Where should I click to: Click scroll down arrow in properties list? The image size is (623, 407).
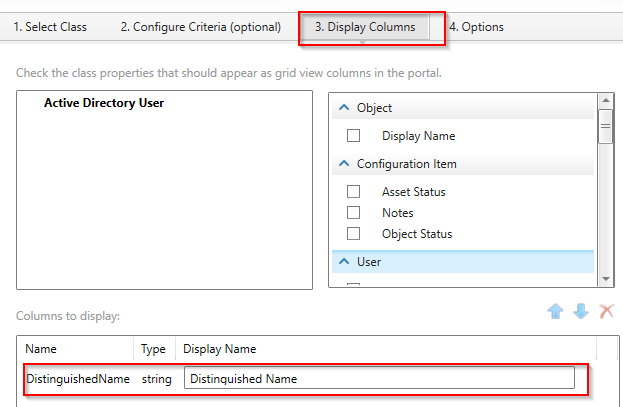(606, 279)
